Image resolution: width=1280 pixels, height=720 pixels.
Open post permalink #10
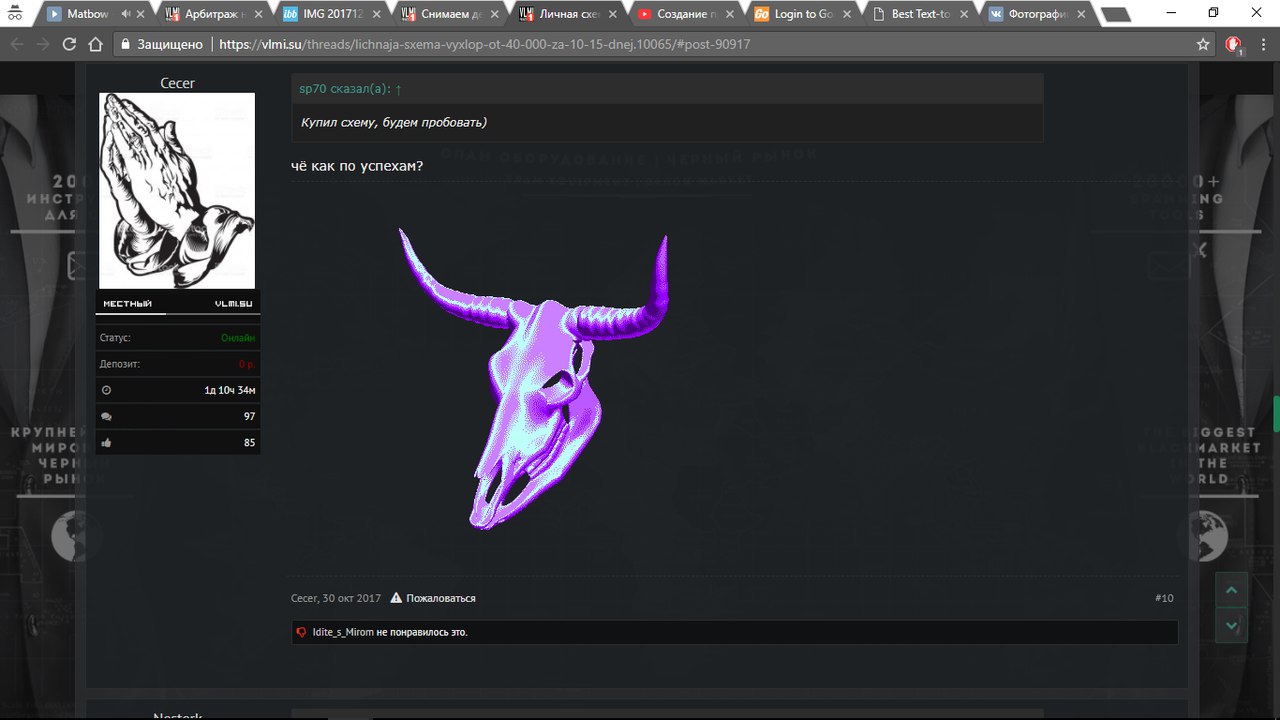click(1164, 598)
